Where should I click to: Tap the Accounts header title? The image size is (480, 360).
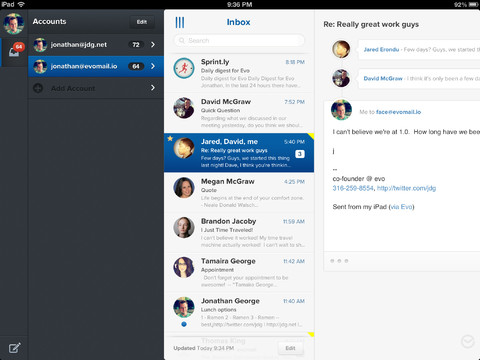49,21
